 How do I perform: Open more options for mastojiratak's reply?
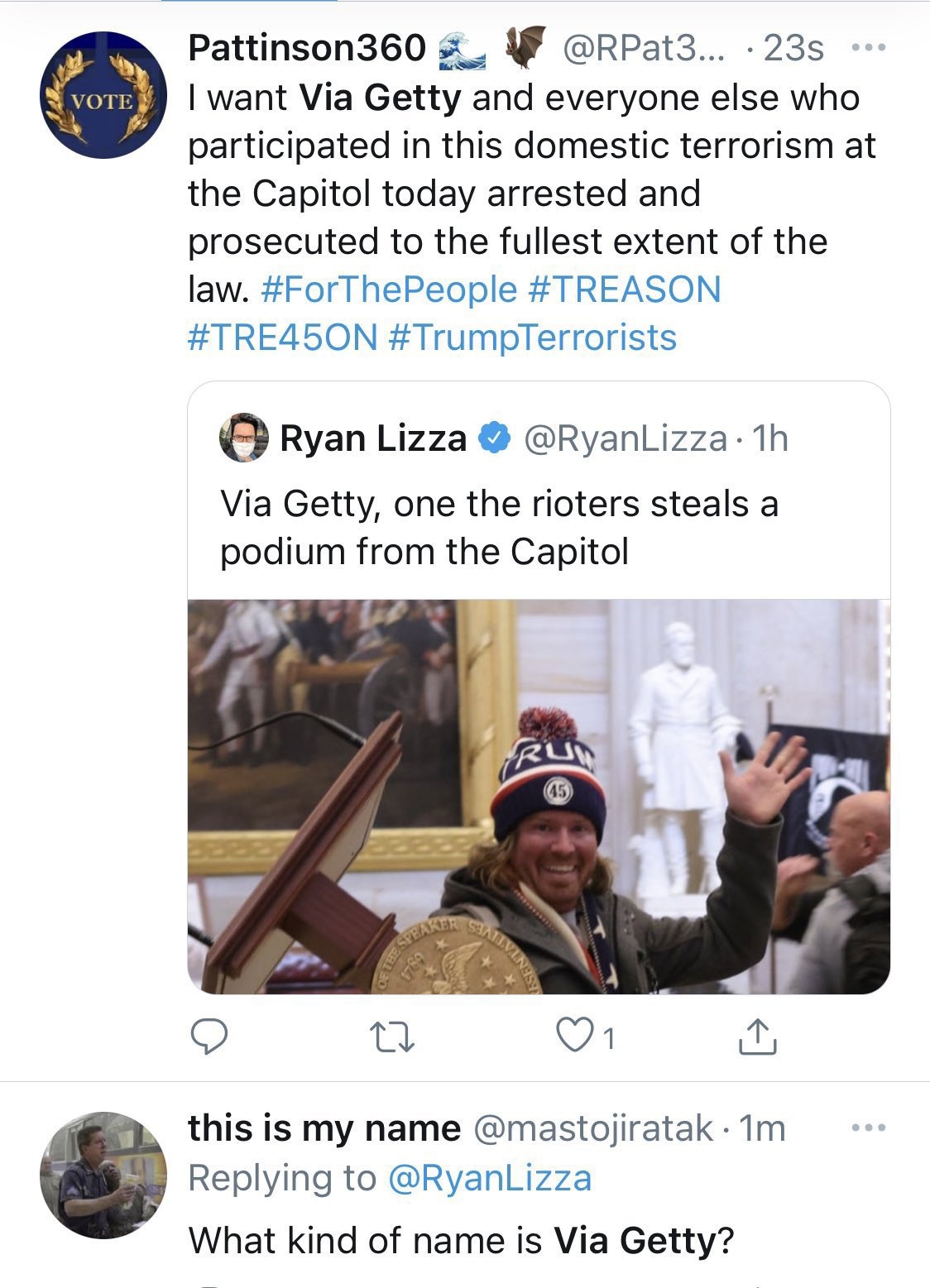pos(868,1127)
